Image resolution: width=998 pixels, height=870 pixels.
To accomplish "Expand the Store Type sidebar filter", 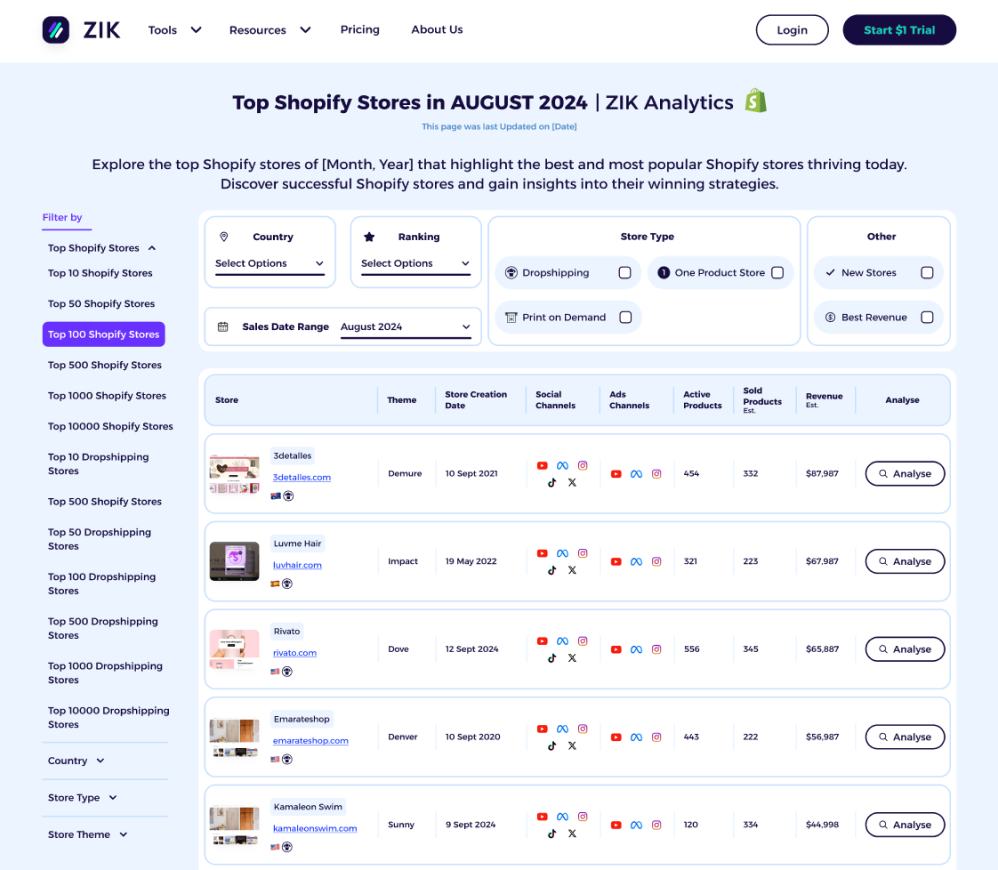I will point(82,797).
